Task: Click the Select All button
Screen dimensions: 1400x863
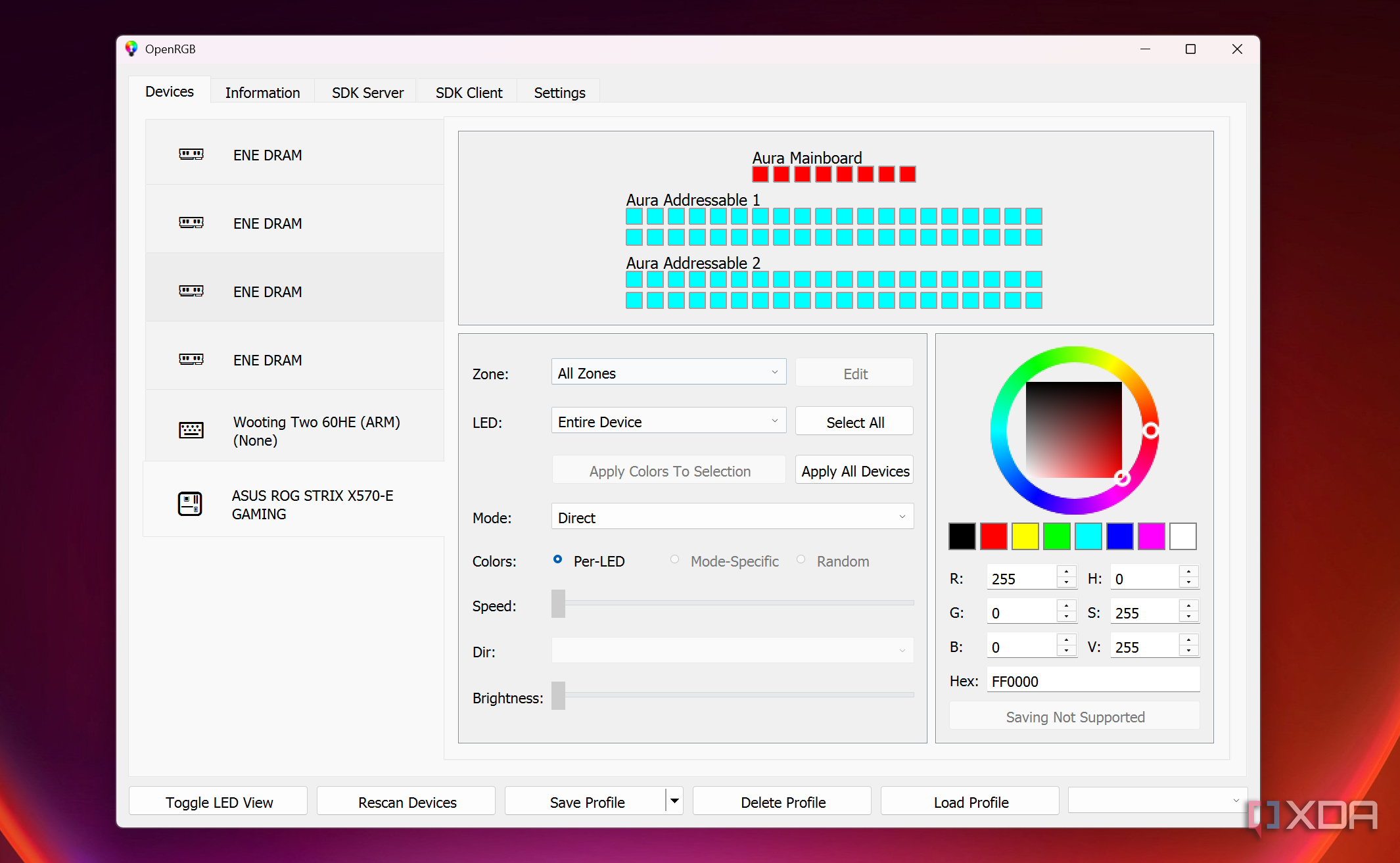Action: coord(854,422)
